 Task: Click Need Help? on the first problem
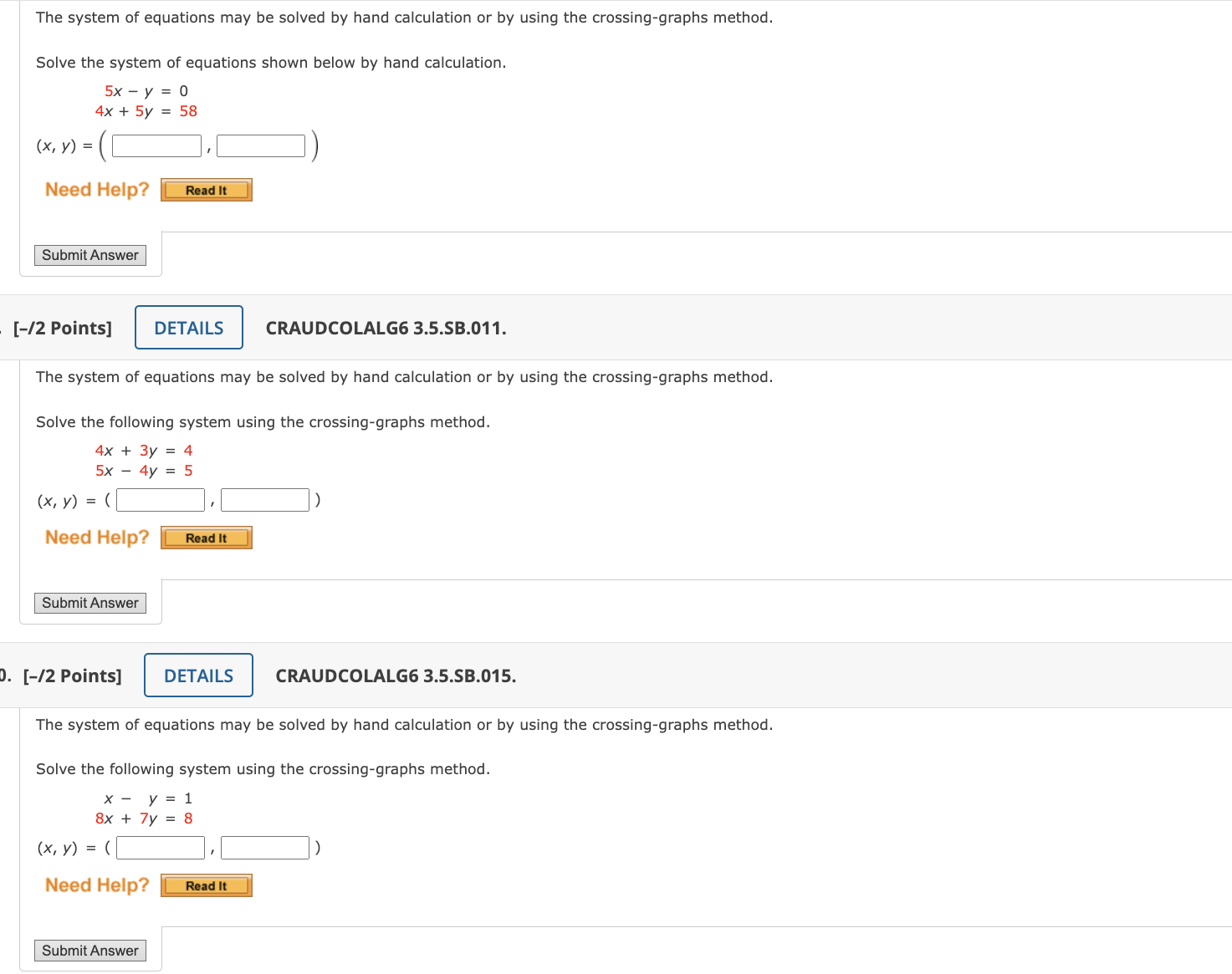95,190
